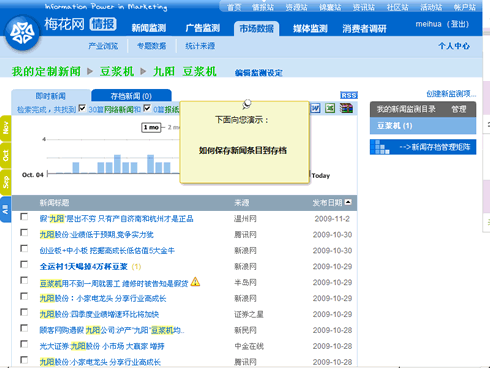The width and height of the screenshot is (490, 368).
Task: Open article 创业板+中小板 挖掘高成长低估值5大金牛
Action: coord(107,251)
